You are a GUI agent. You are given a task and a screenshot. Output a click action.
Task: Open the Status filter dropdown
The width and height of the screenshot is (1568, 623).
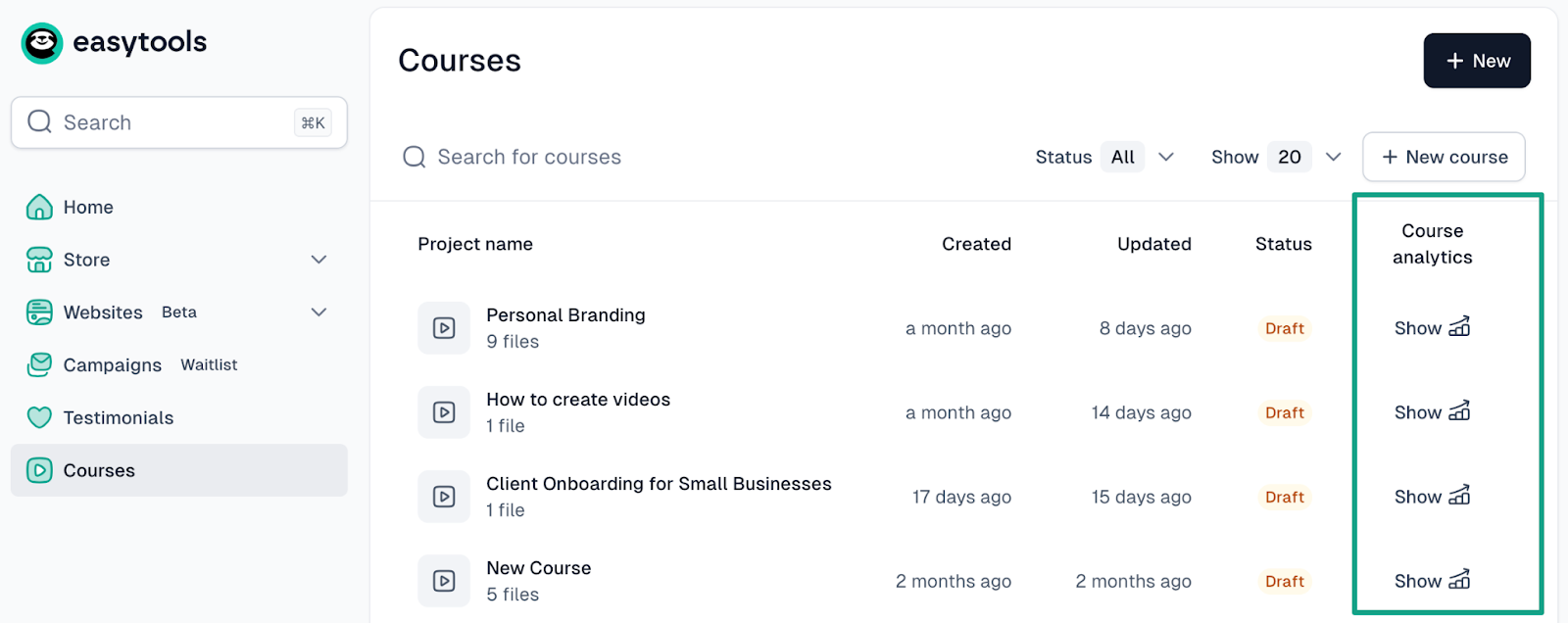1137,158
